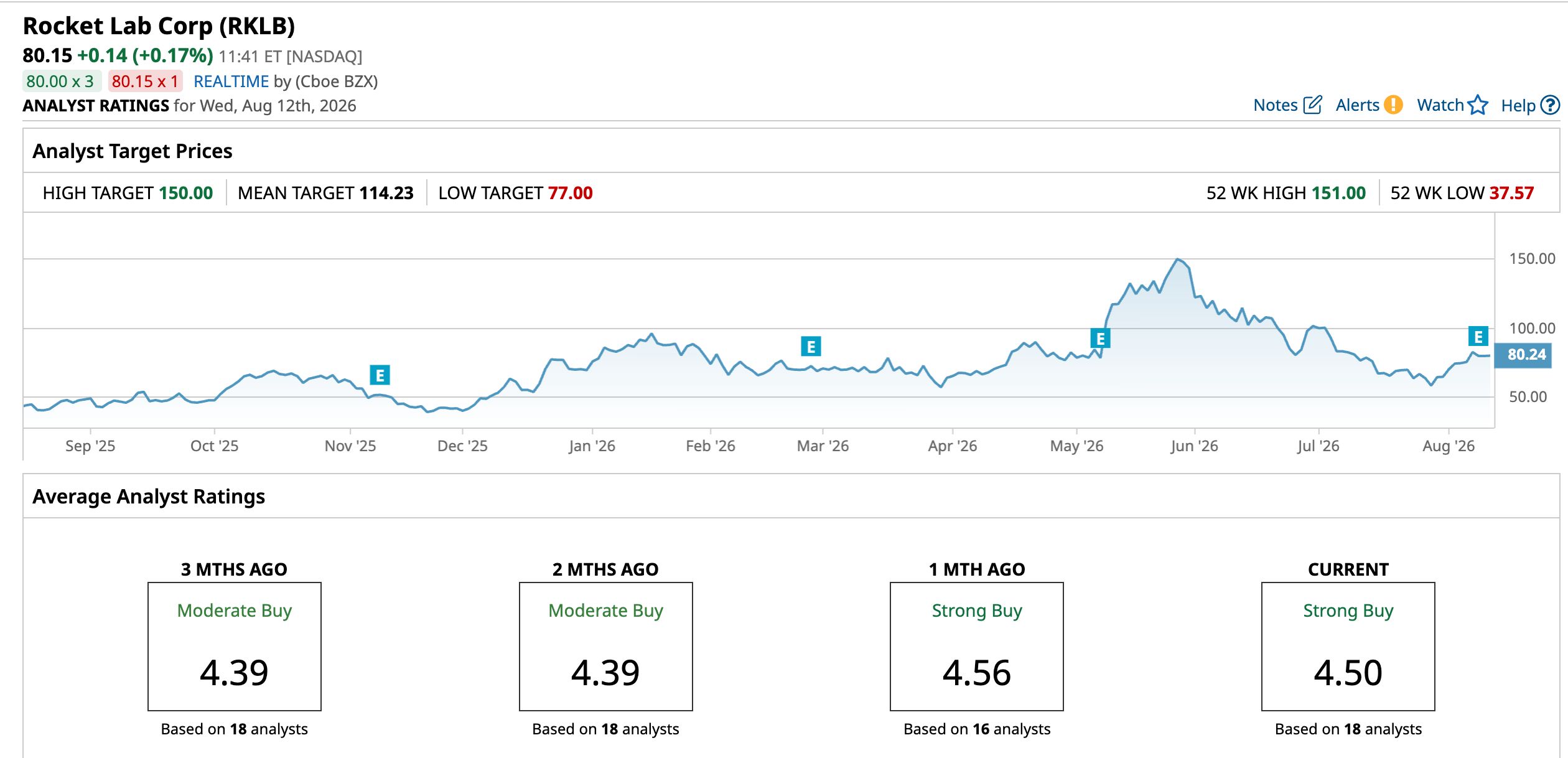Click the Analyst Target Prices heading
The image size is (1568, 758).
(x=133, y=151)
